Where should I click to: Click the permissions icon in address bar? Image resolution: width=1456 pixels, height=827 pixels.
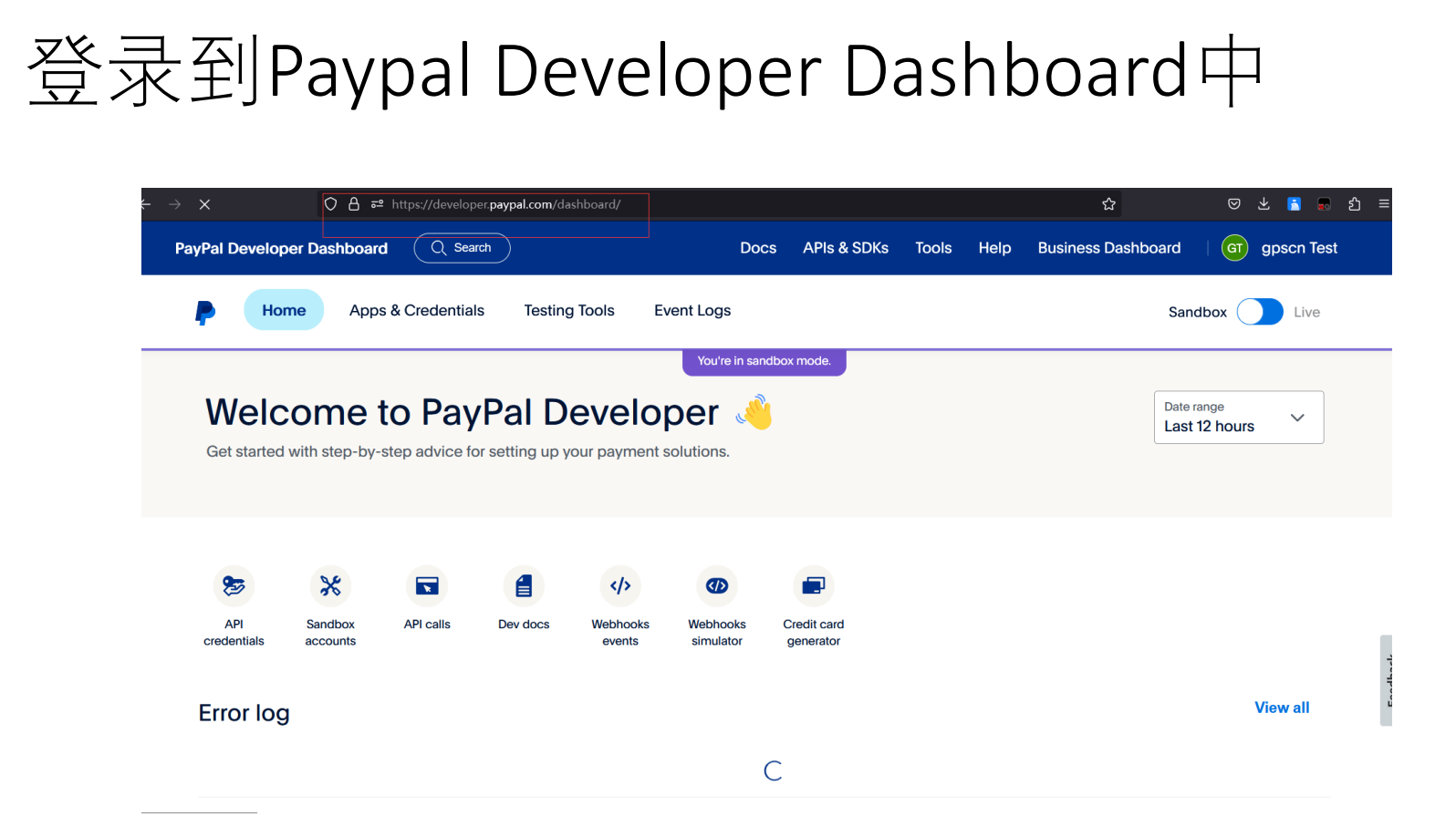click(x=377, y=204)
